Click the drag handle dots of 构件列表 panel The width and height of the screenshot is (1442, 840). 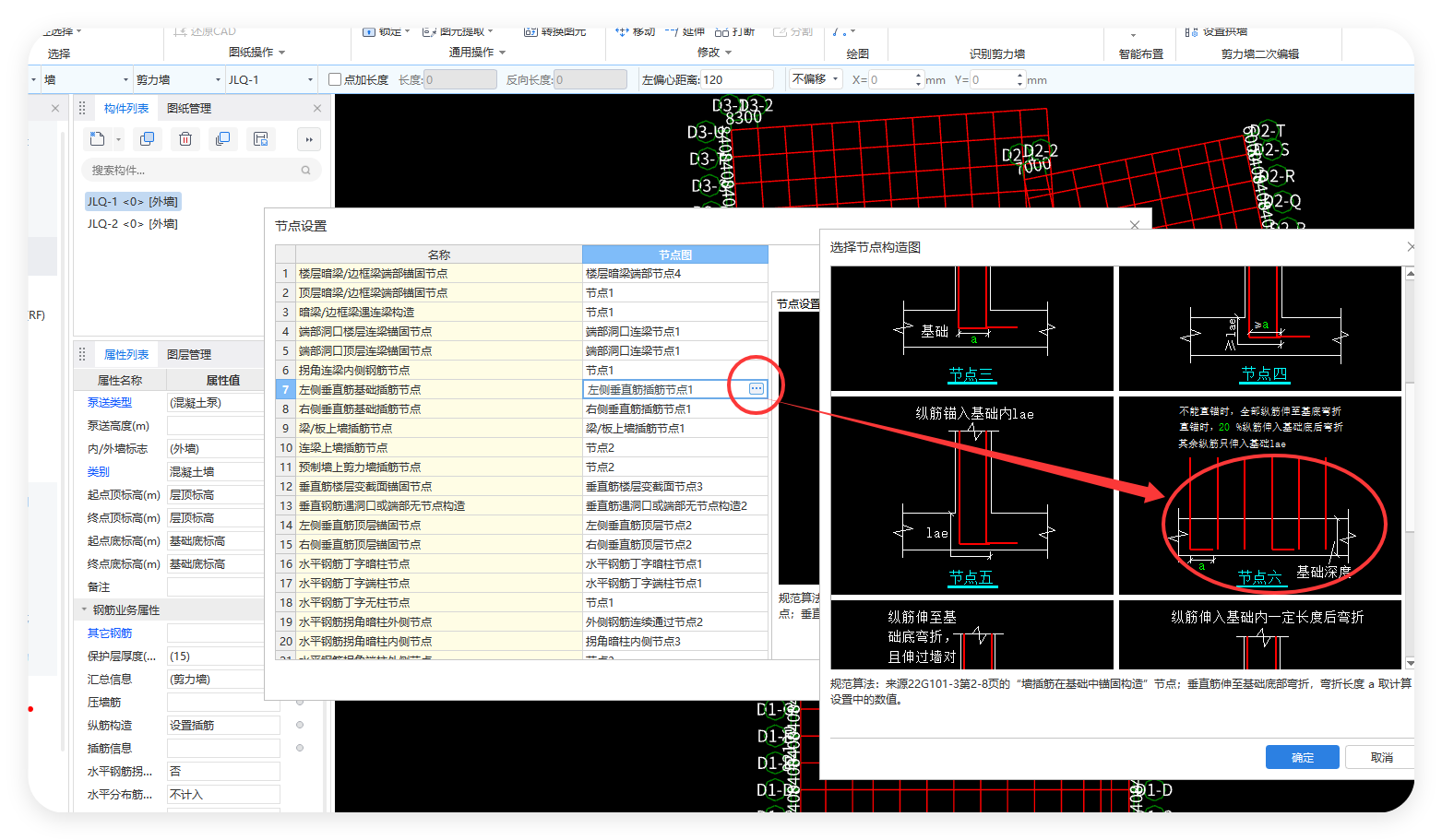click(x=82, y=108)
